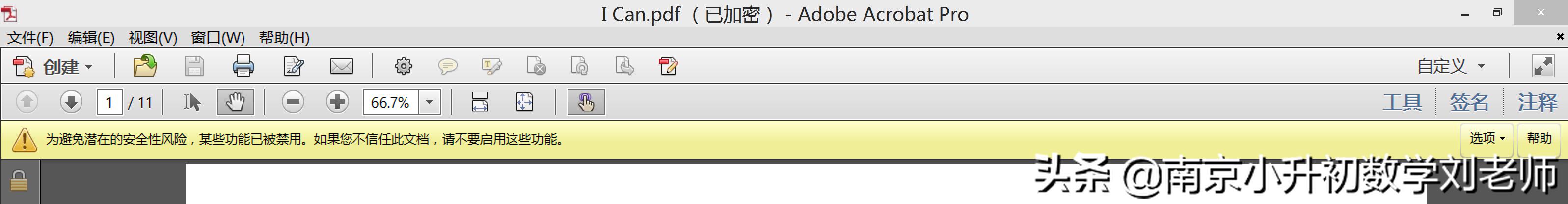Open the 文件(F) menu
Viewport: 1568px width, 204px height.
(x=30, y=38)
